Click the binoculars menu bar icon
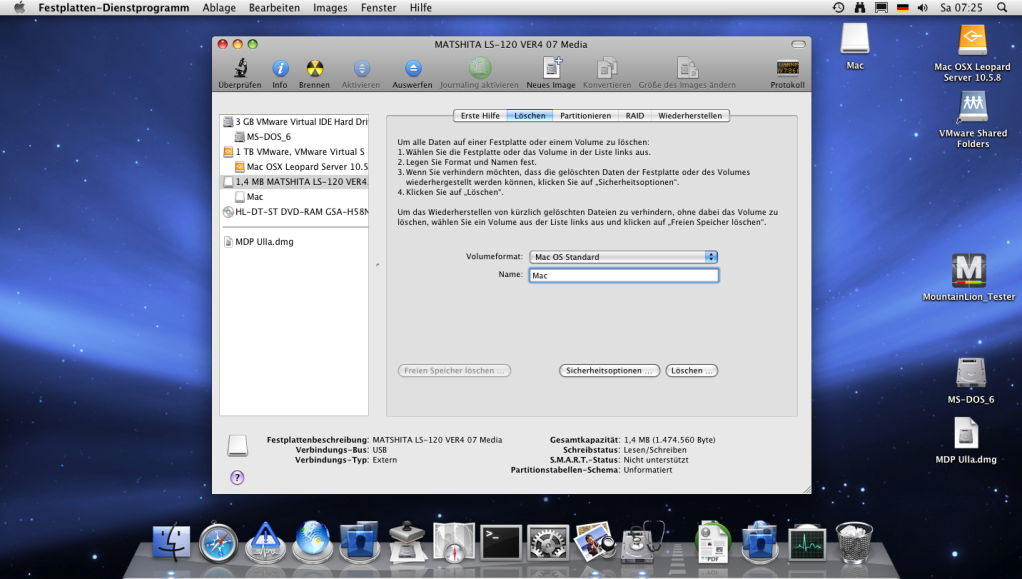This screenshot has height=579, width=1022. tap(860, 8)
